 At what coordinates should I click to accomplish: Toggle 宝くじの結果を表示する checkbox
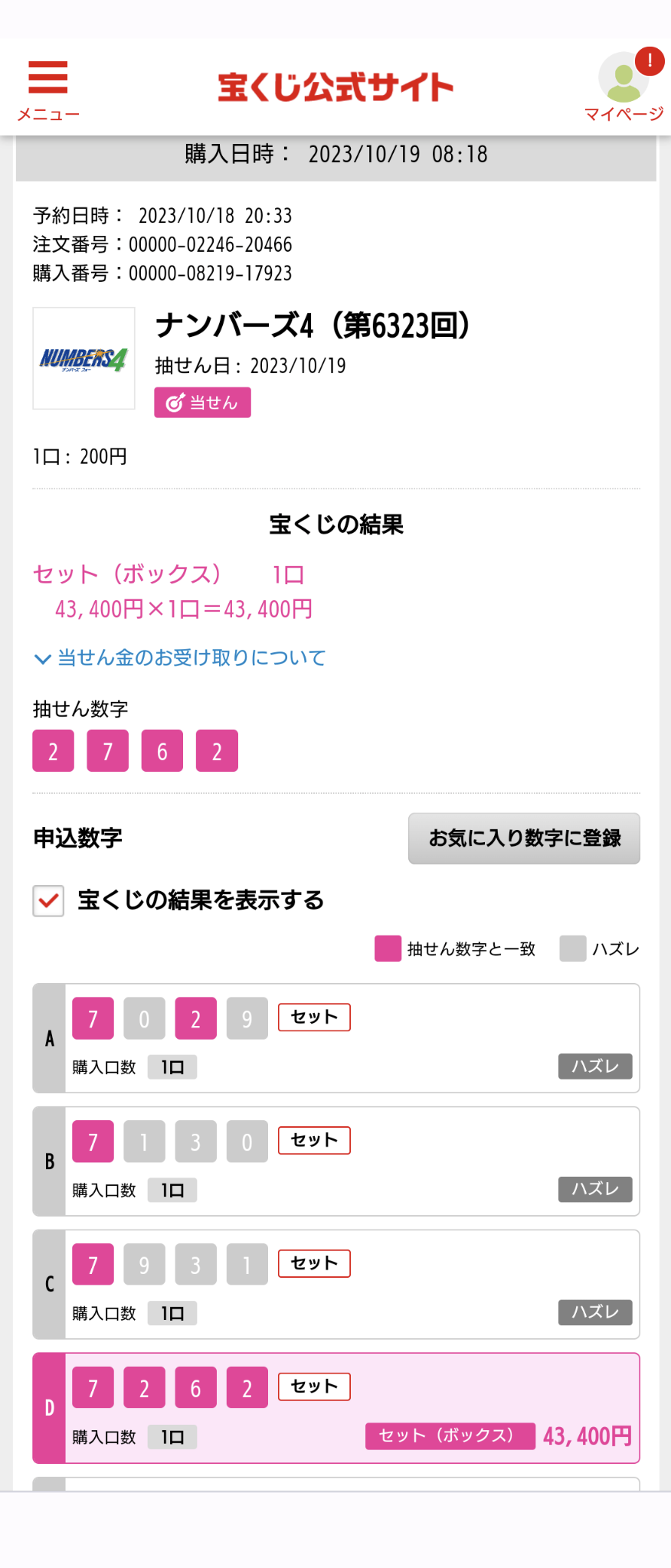tap(48, 900)
